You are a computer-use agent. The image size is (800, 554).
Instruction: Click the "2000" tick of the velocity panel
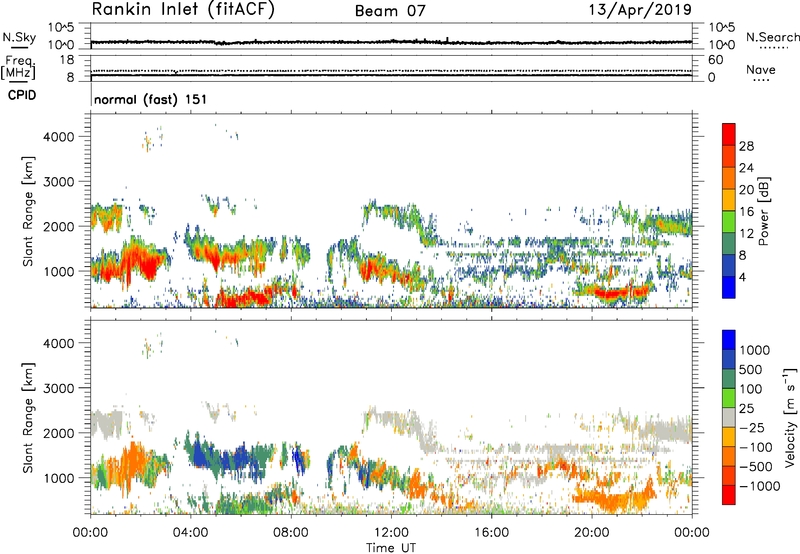(x=59, y=433)
